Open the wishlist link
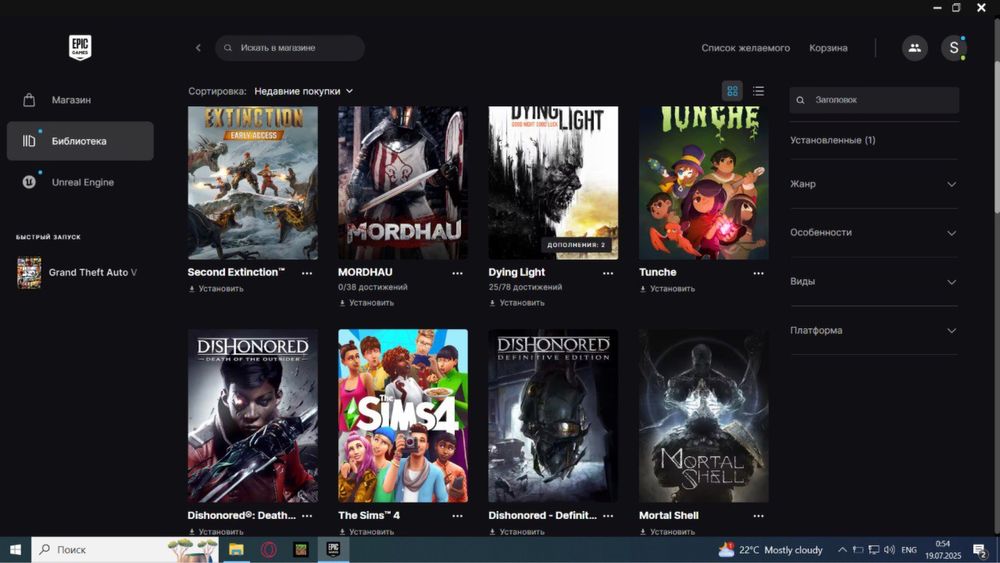The image size is (1000, 563). pos(746,48)
